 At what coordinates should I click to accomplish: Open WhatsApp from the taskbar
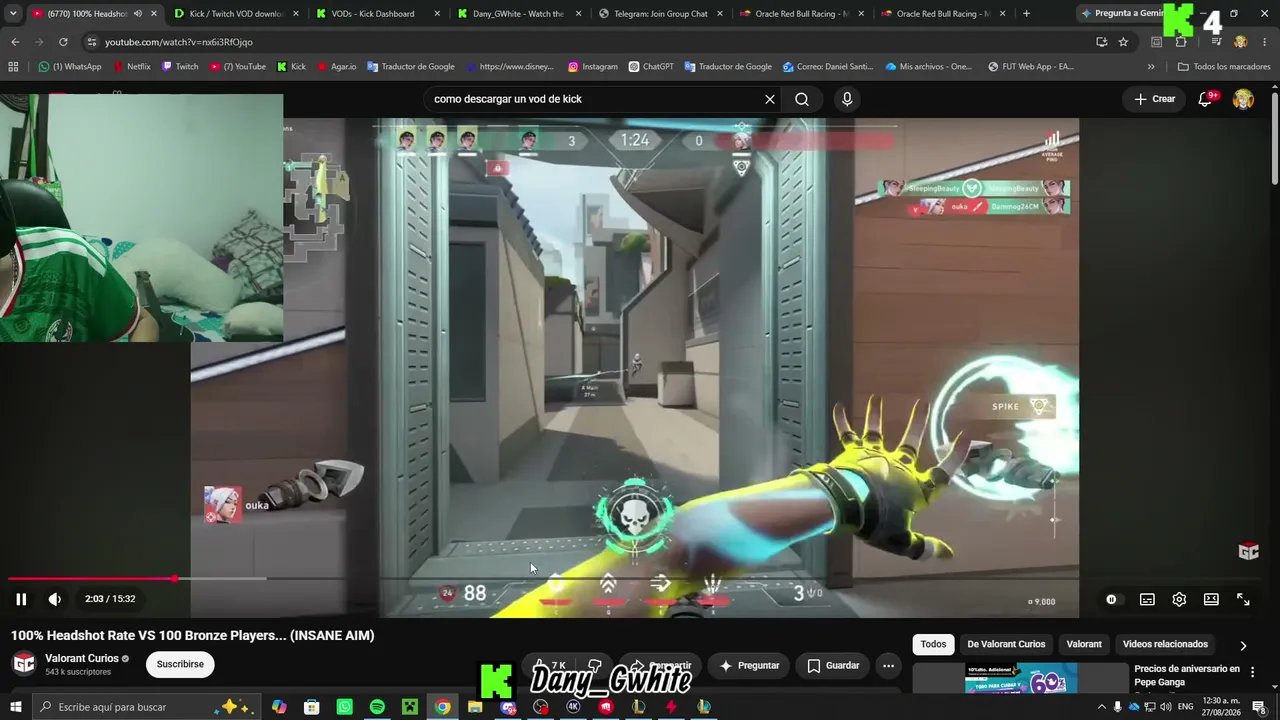pyautogui.click(x=344, y=707)
